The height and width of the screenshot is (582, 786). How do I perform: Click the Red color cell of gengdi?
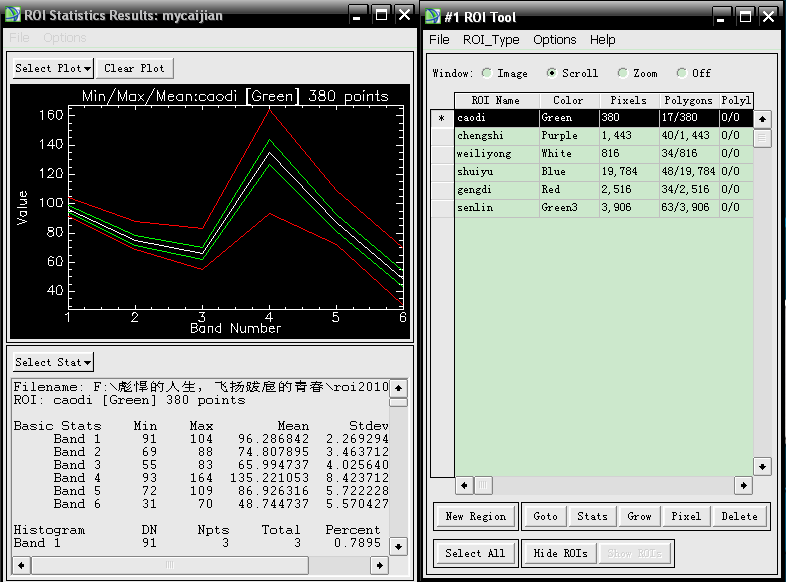click(x=569, y=190)
